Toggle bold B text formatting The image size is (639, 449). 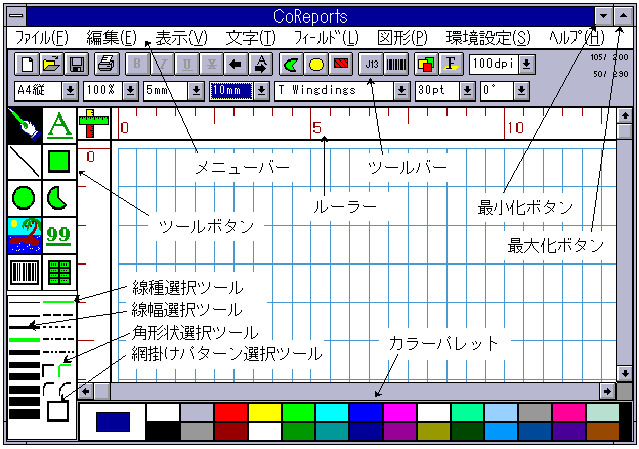tap(137, 64)
